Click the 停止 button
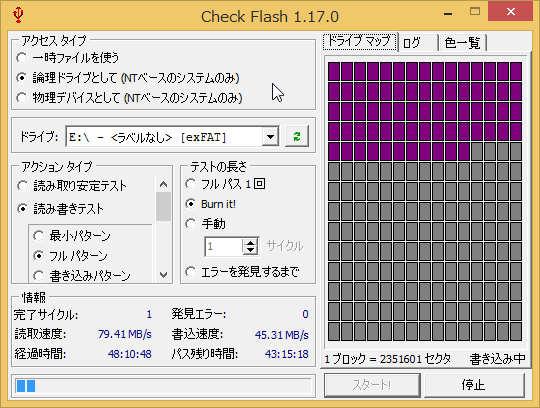 coord(474,385)
